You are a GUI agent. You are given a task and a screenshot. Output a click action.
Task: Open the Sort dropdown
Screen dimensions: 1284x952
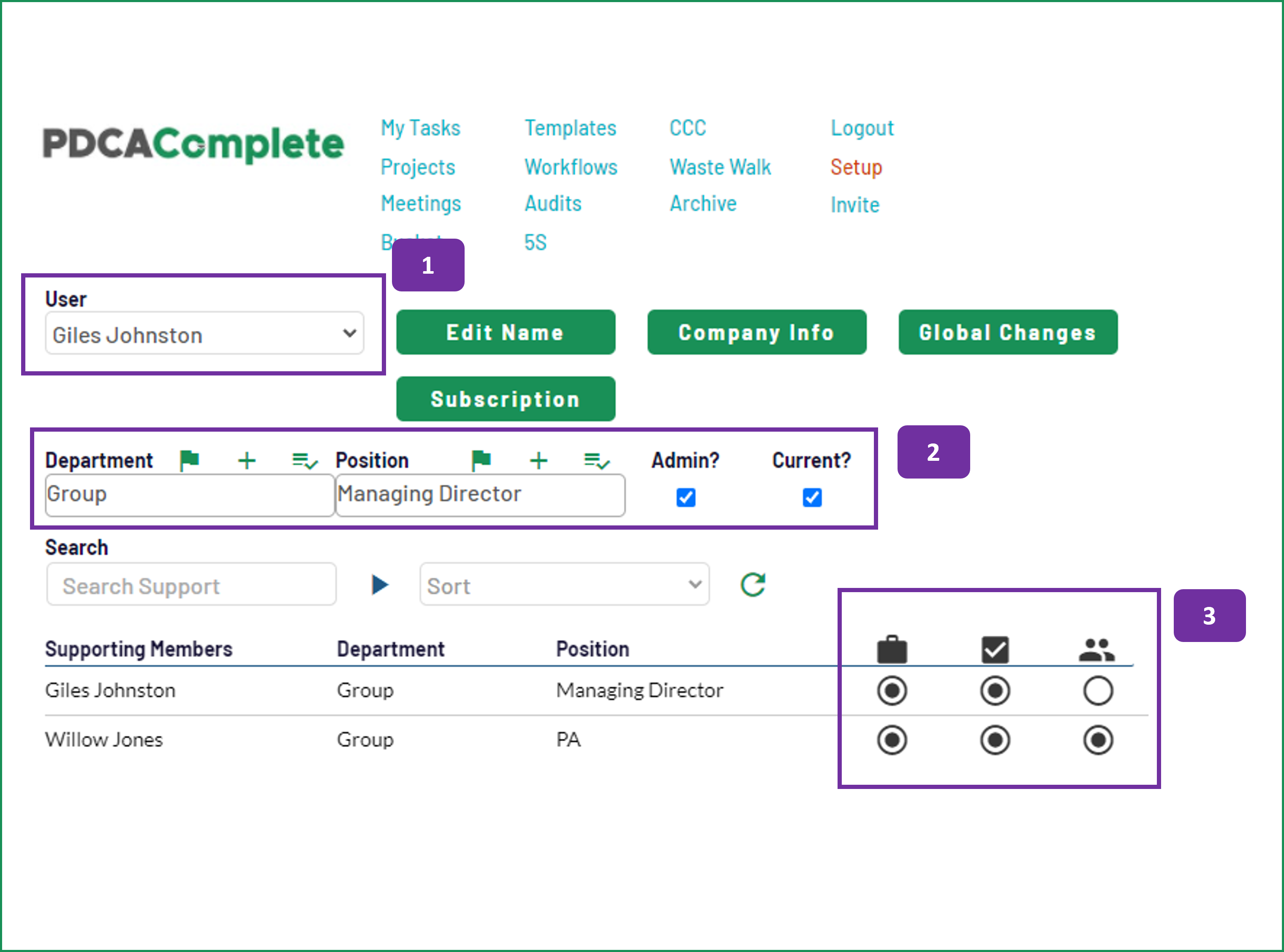tap(564, 585)
